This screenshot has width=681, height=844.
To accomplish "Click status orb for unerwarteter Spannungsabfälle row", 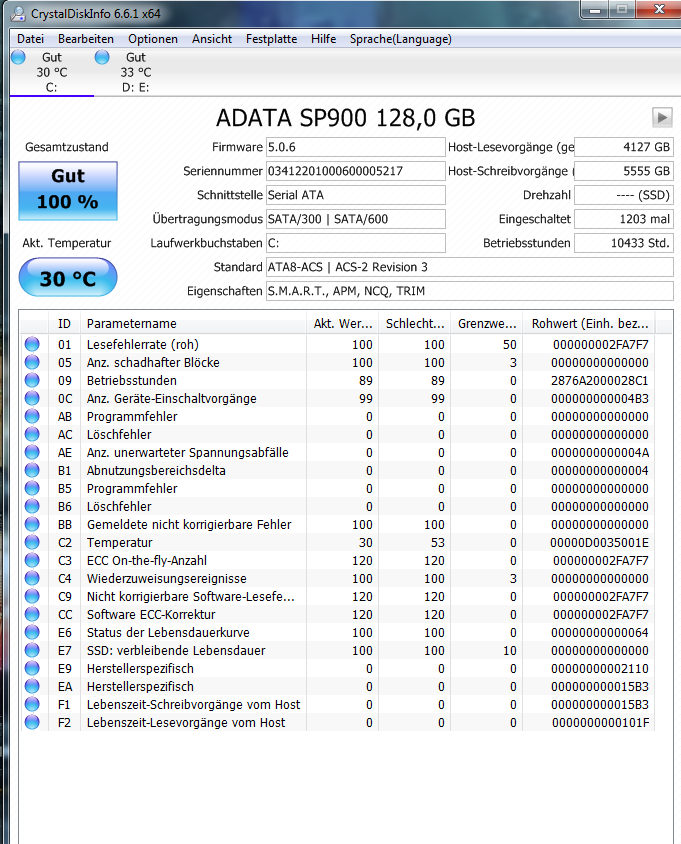I will (32, 452).
